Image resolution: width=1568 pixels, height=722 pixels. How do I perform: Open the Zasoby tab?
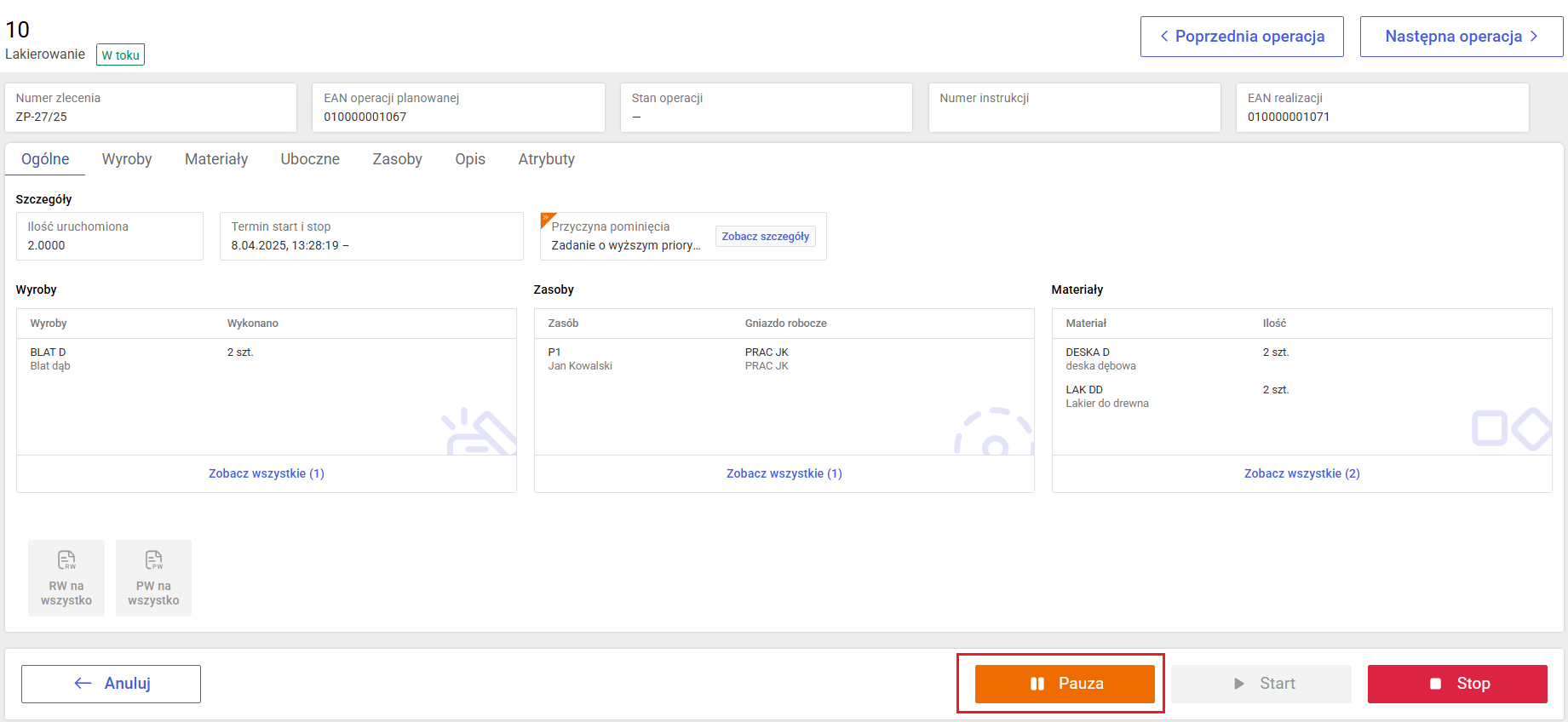click(397, 159)
